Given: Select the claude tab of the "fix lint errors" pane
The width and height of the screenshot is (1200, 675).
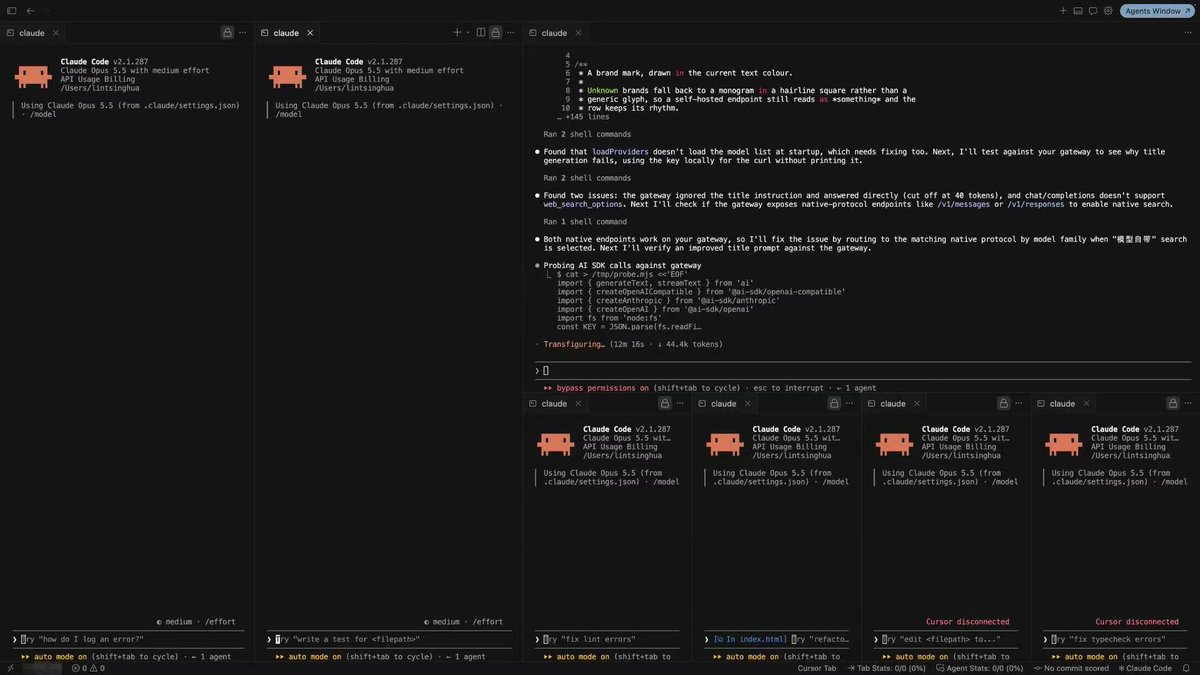Looking at the screenshot, I should [x=554, y=404].
